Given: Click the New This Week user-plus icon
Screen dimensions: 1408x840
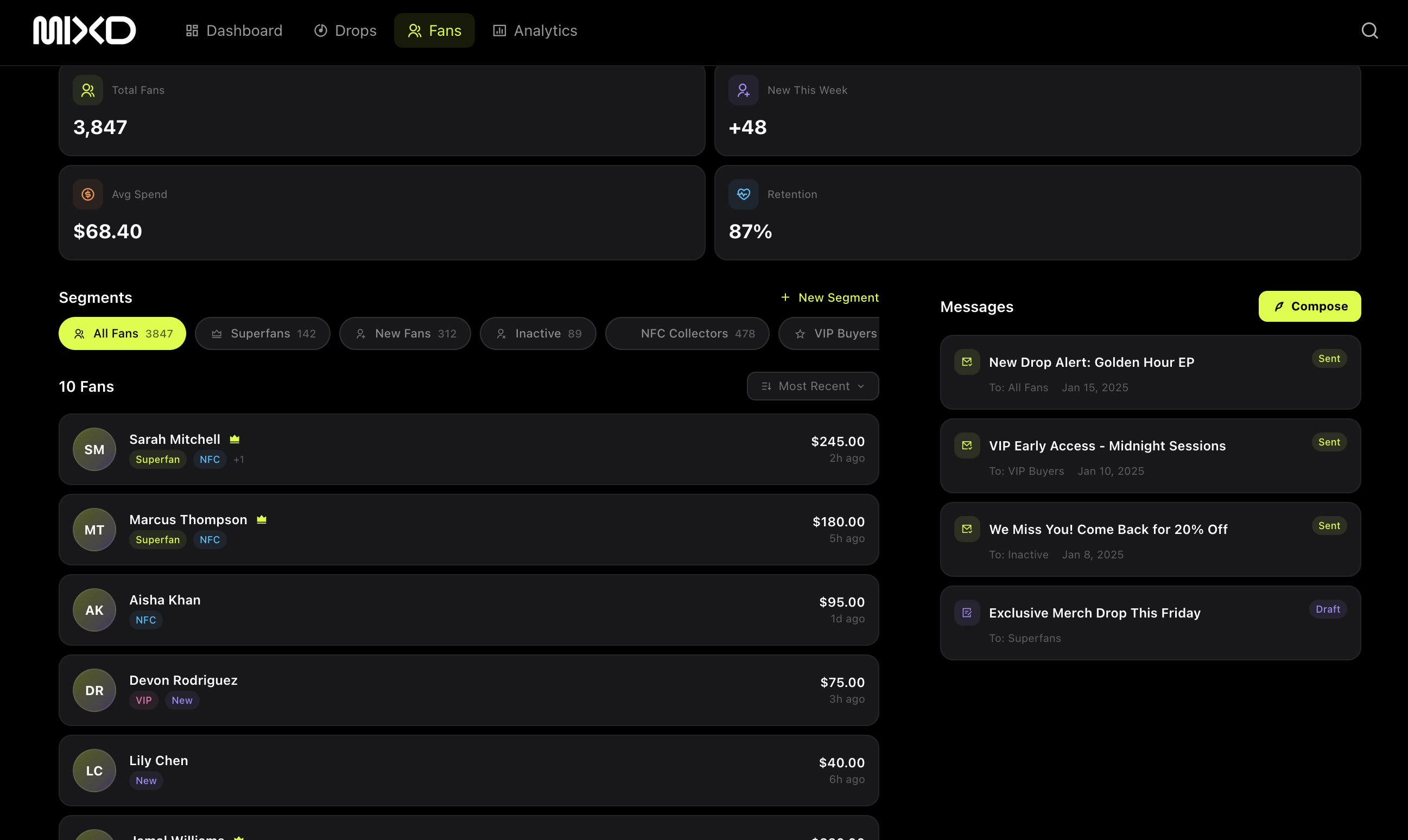Looking at the screenshot, I should pyautogui.click(x=743, y=90).
